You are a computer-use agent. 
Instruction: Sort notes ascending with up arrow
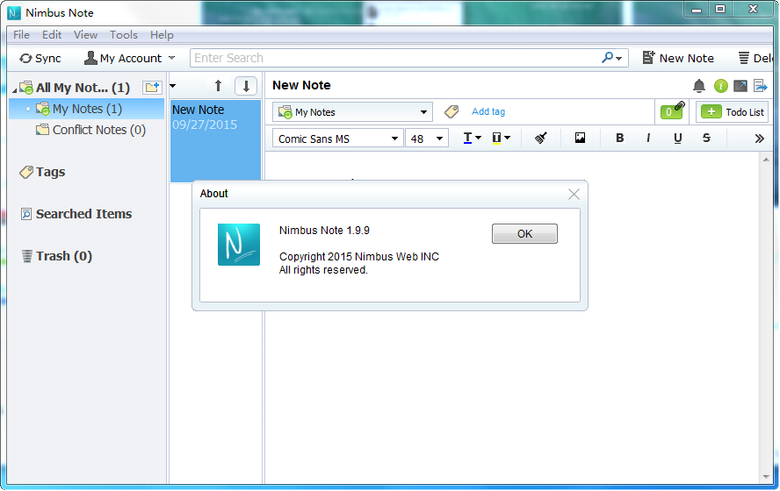(218, 86)
